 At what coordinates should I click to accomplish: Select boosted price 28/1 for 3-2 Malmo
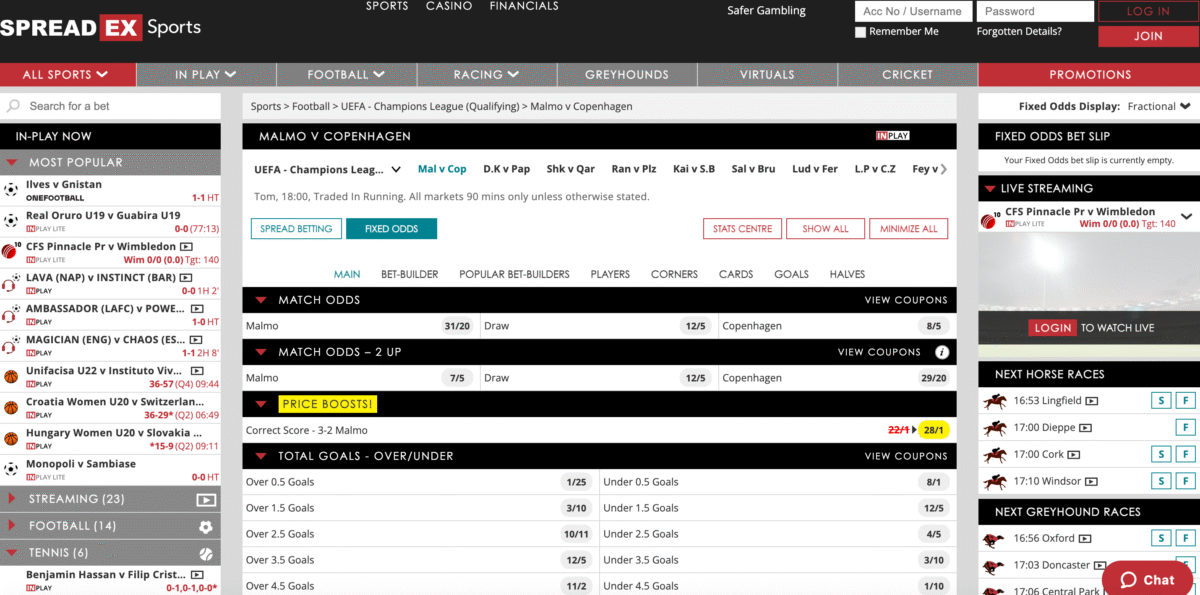[933, 430]
